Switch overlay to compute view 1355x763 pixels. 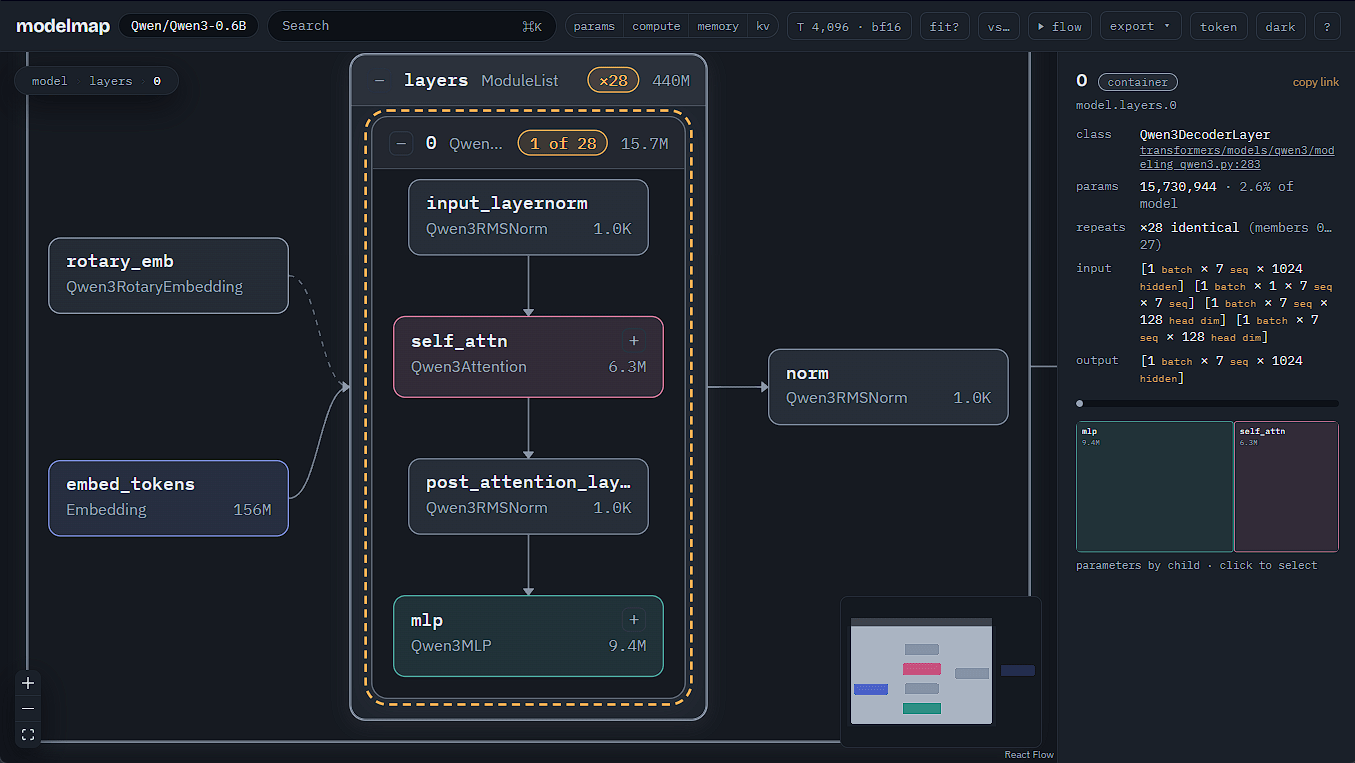656,27
